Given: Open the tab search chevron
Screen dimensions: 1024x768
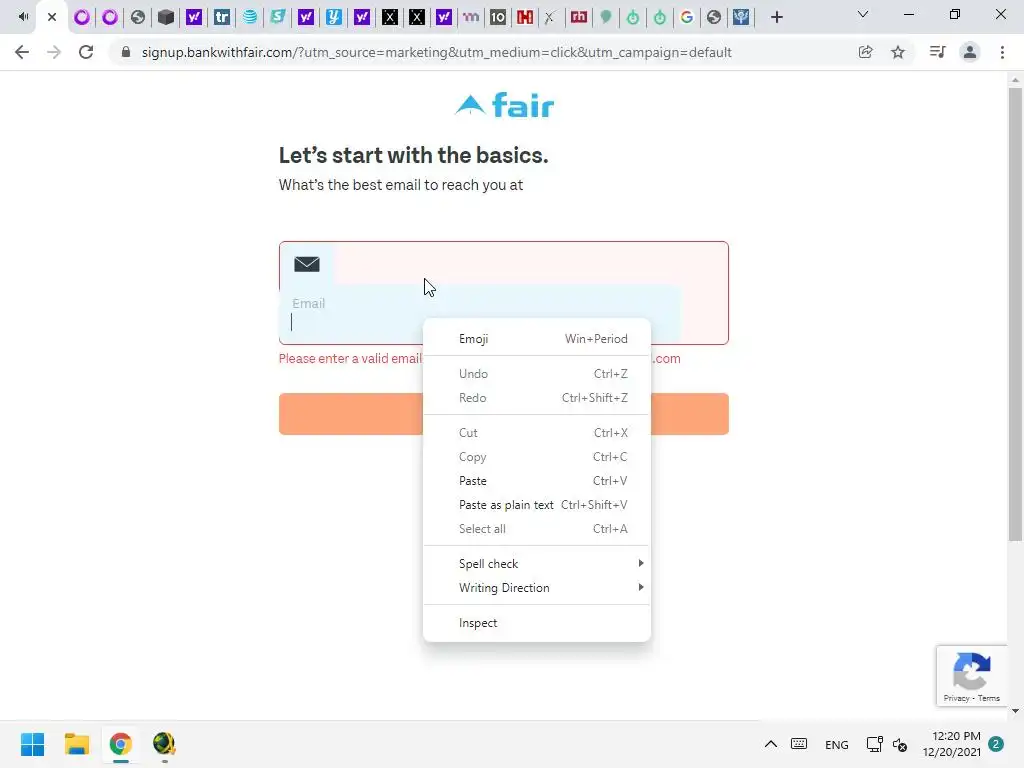Looking at the screenshot, I should [x=863, y=14].
